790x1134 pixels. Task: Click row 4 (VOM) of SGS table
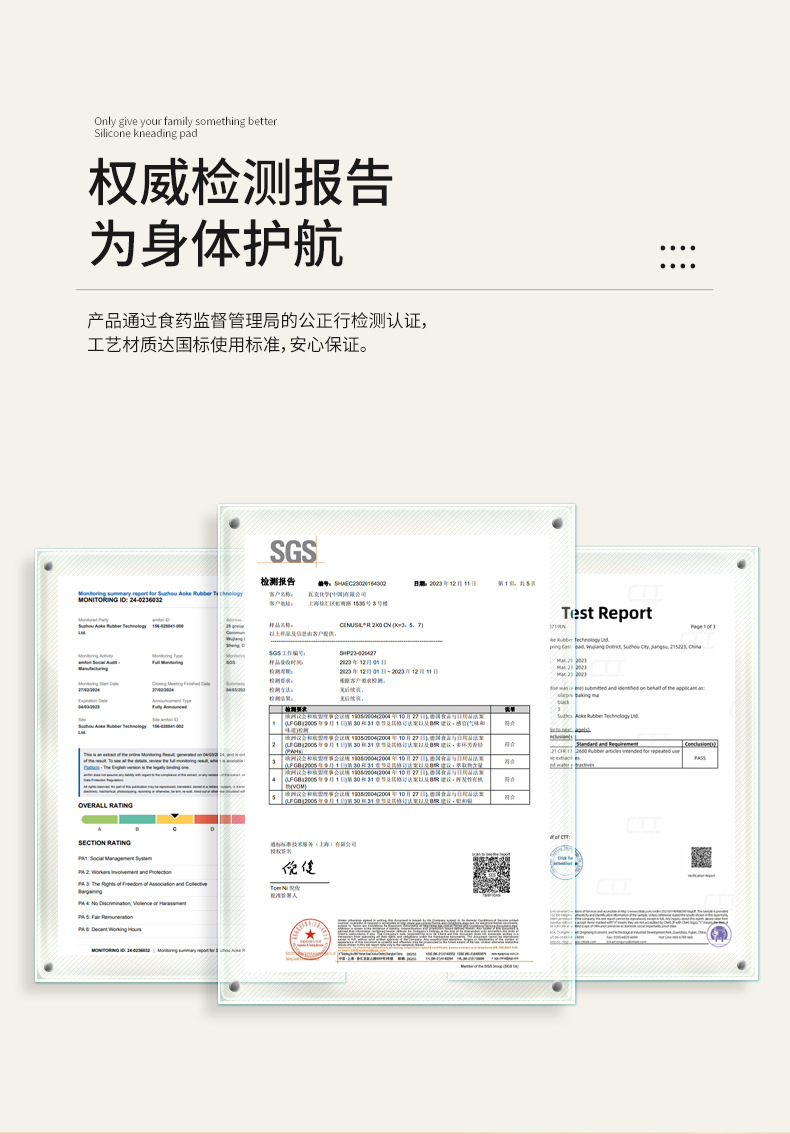tap(399, 779)
